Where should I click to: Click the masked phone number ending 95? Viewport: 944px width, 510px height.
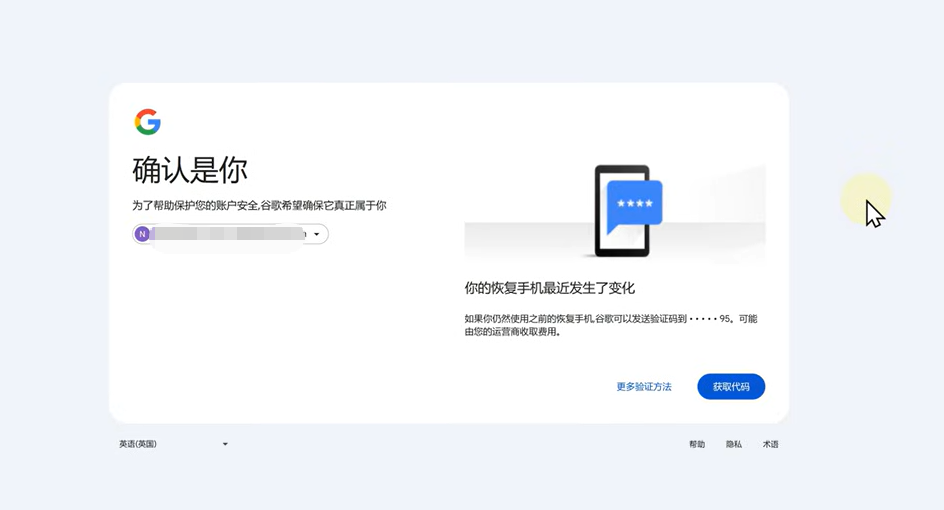(711, 319)
